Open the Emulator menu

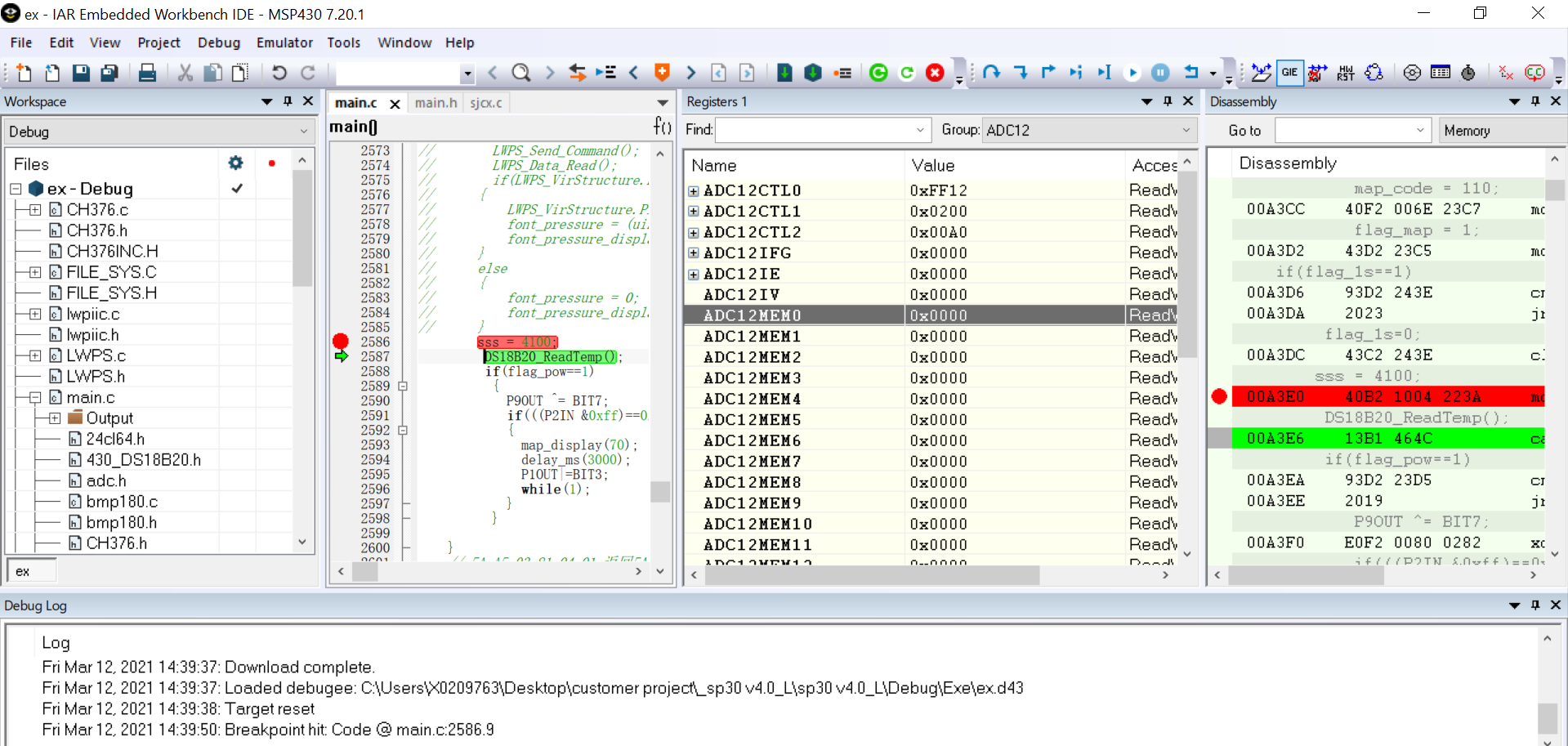coord(284,42)
